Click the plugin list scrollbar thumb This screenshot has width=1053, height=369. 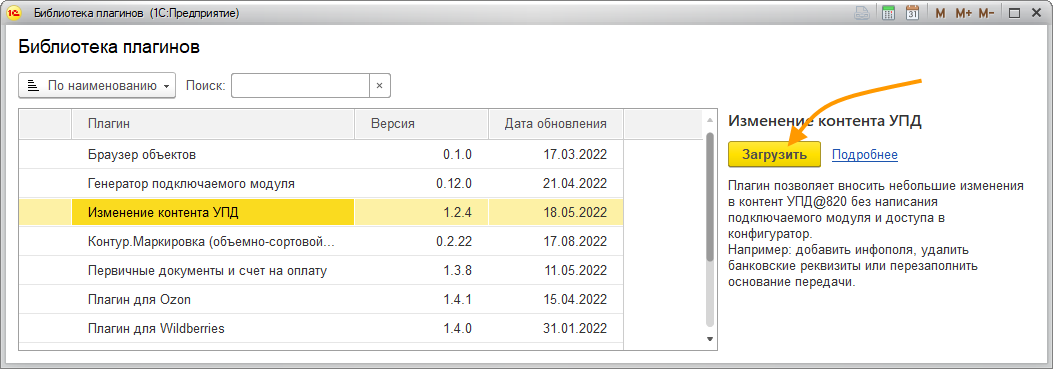(x=710, y=196)
